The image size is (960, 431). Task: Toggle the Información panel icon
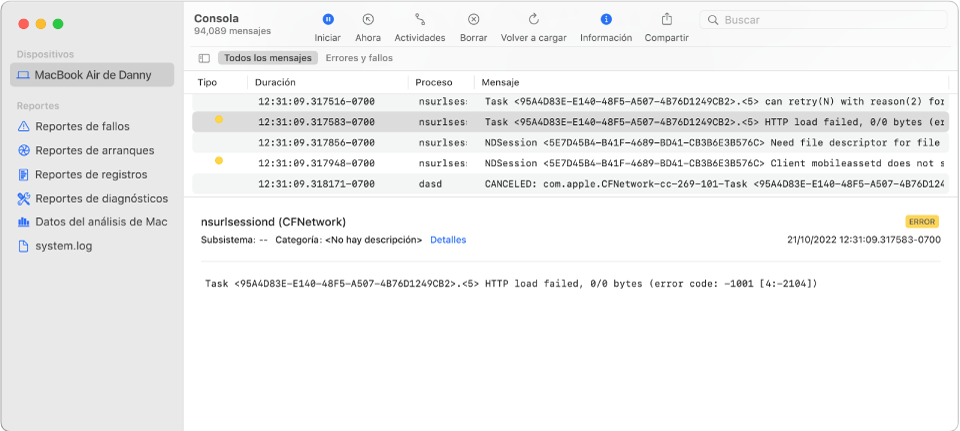[x=606, y=20]
